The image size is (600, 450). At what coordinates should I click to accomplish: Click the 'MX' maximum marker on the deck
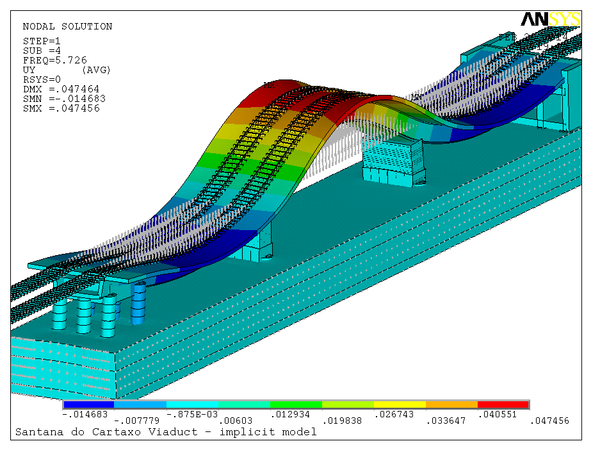[x=269, y=85]
